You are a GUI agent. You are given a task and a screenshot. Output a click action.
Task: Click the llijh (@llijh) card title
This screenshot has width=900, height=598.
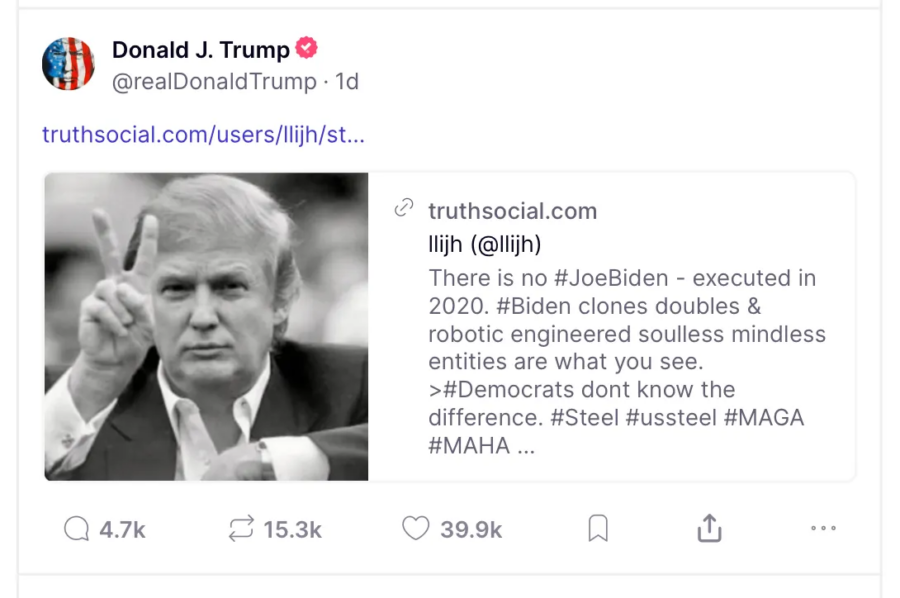point(484,244)
